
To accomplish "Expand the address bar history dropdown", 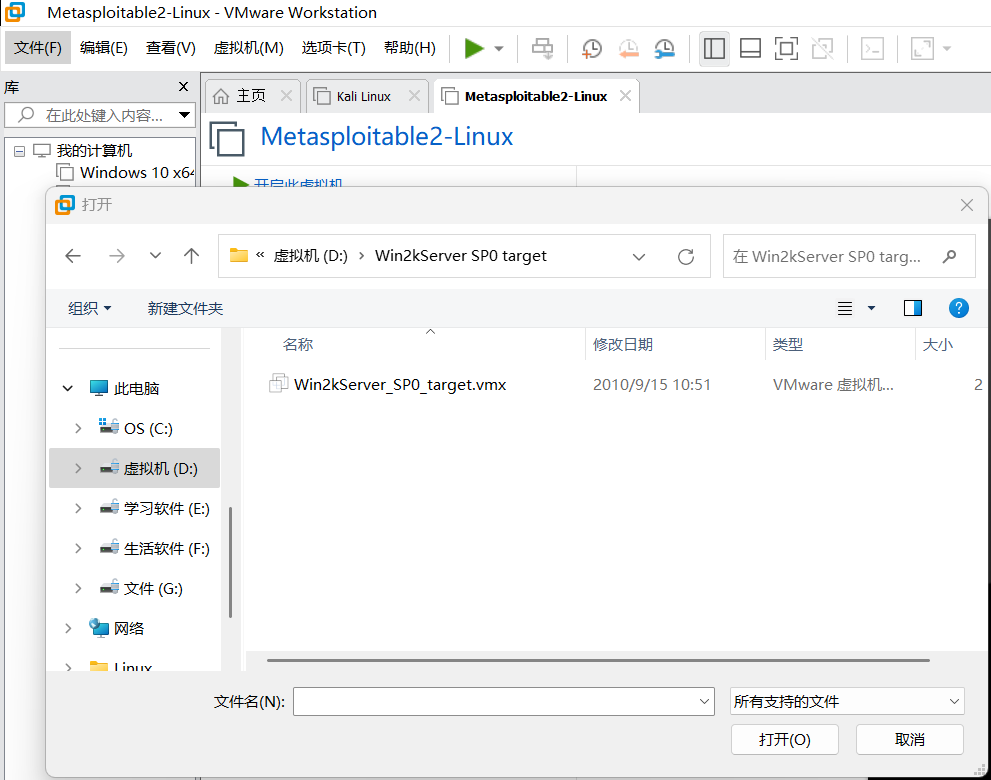I will tap(639, 257).
